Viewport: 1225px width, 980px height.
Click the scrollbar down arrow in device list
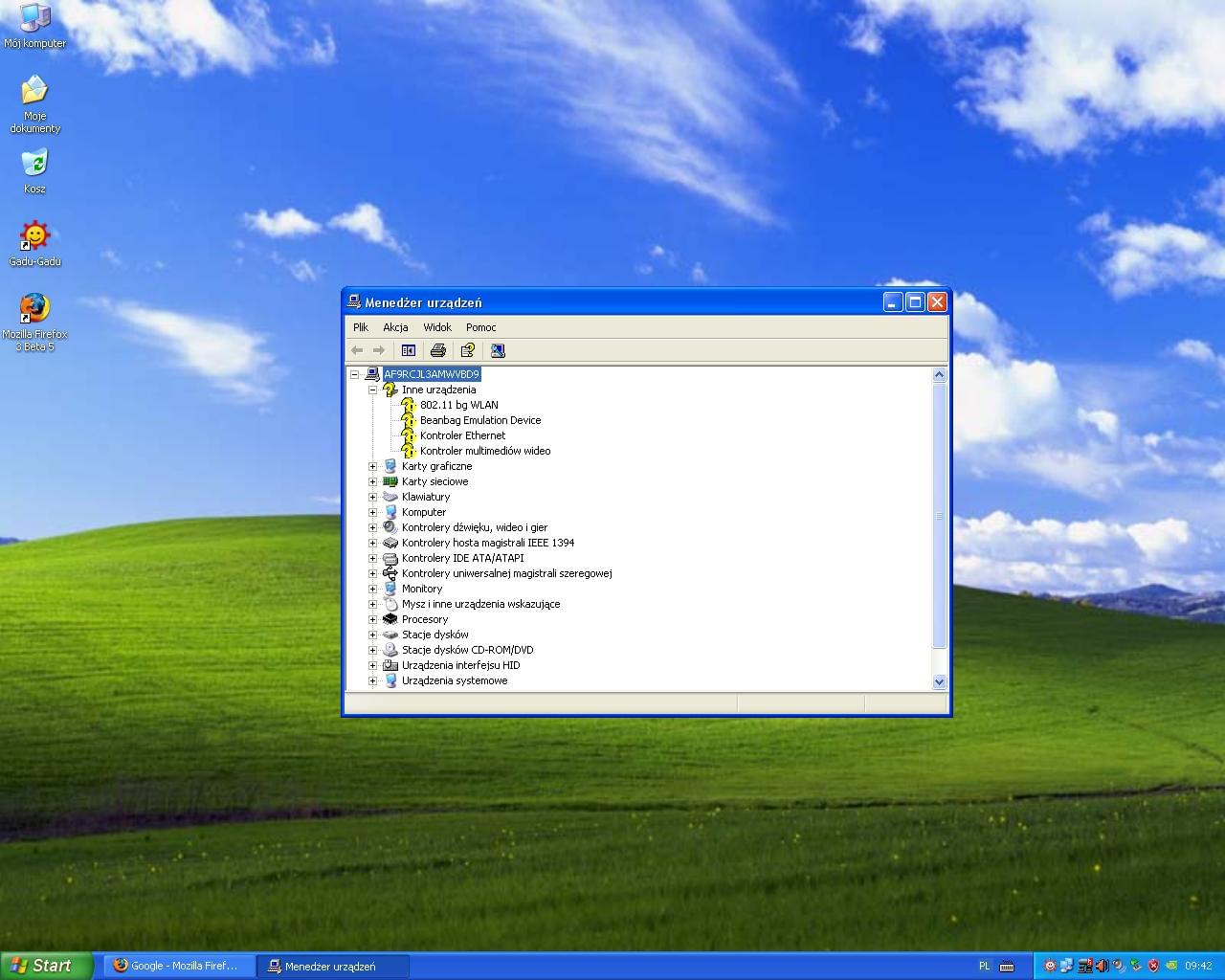939,681
